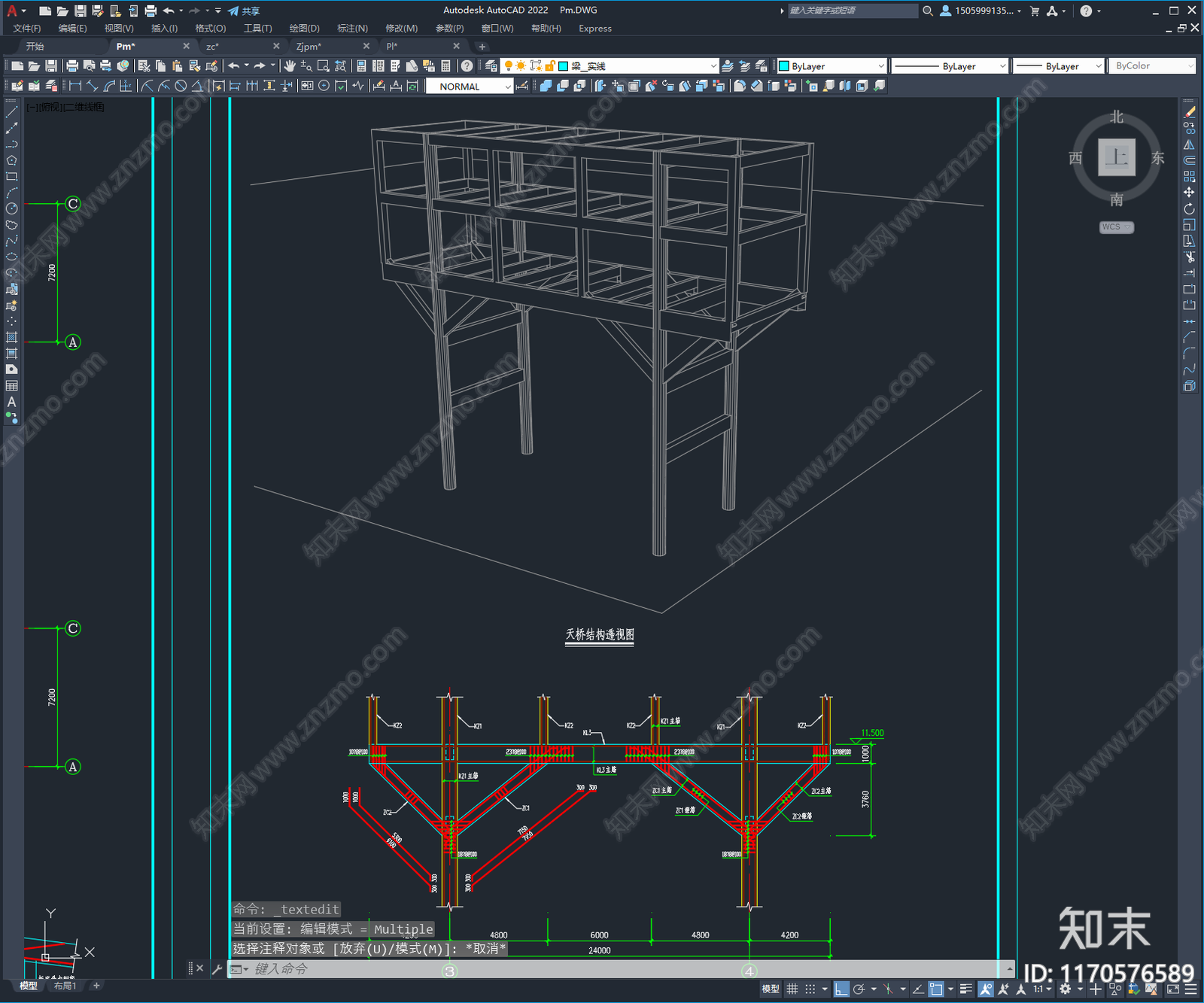Toggle lineweight display in status bar
This screenshot has height=1003, width=1204.
(966, 989)
